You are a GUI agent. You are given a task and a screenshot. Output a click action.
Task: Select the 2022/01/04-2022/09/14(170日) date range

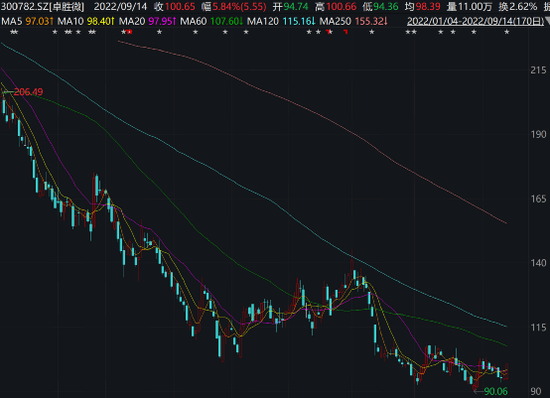(475, 21)
